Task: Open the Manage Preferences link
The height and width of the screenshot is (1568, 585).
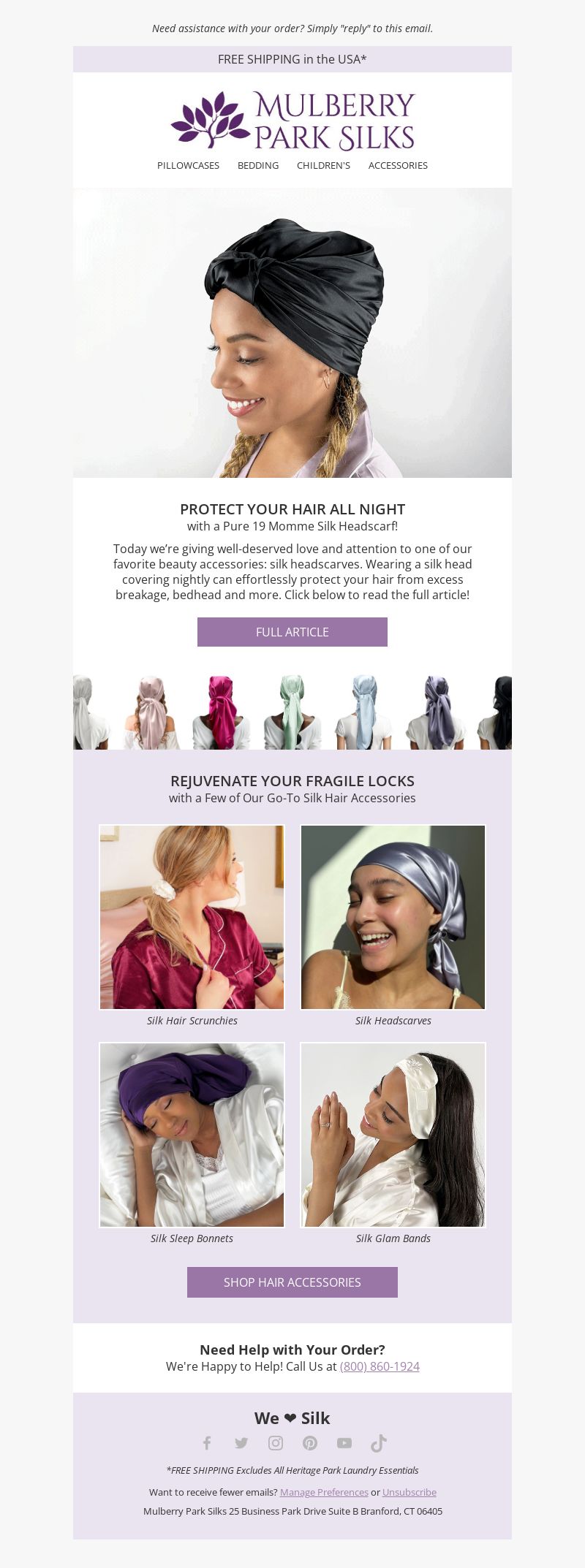Action: tap(324, 1492)
